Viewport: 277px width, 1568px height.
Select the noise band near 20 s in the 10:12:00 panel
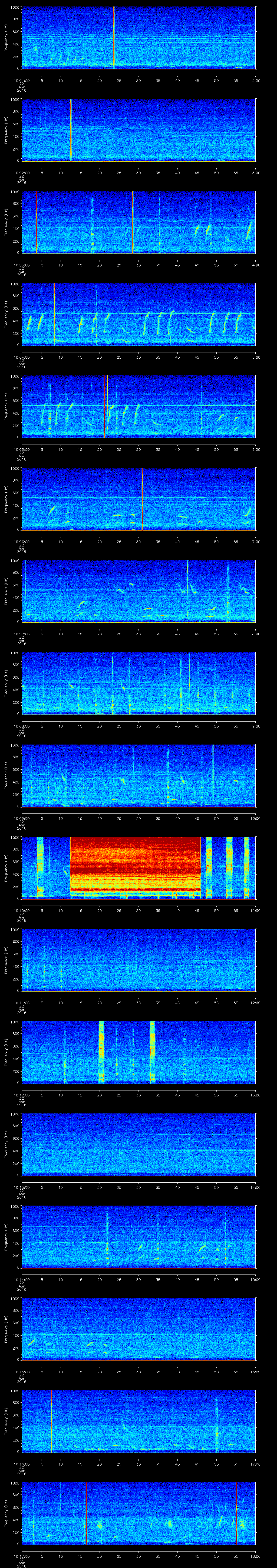pyautogui.click(x=101, y=1052)
